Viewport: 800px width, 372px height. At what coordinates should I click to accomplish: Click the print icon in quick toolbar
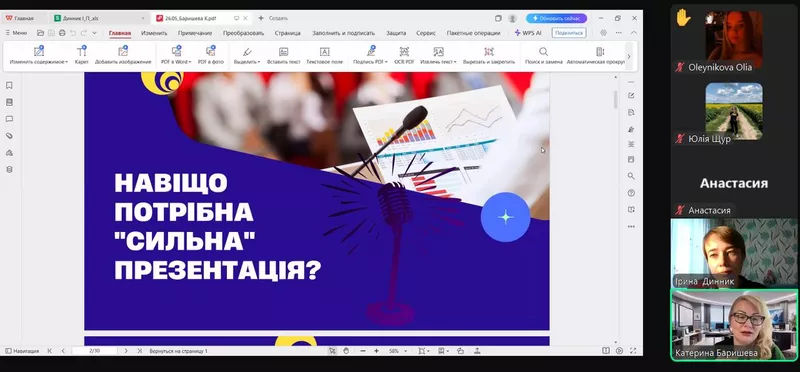[62, 33]
